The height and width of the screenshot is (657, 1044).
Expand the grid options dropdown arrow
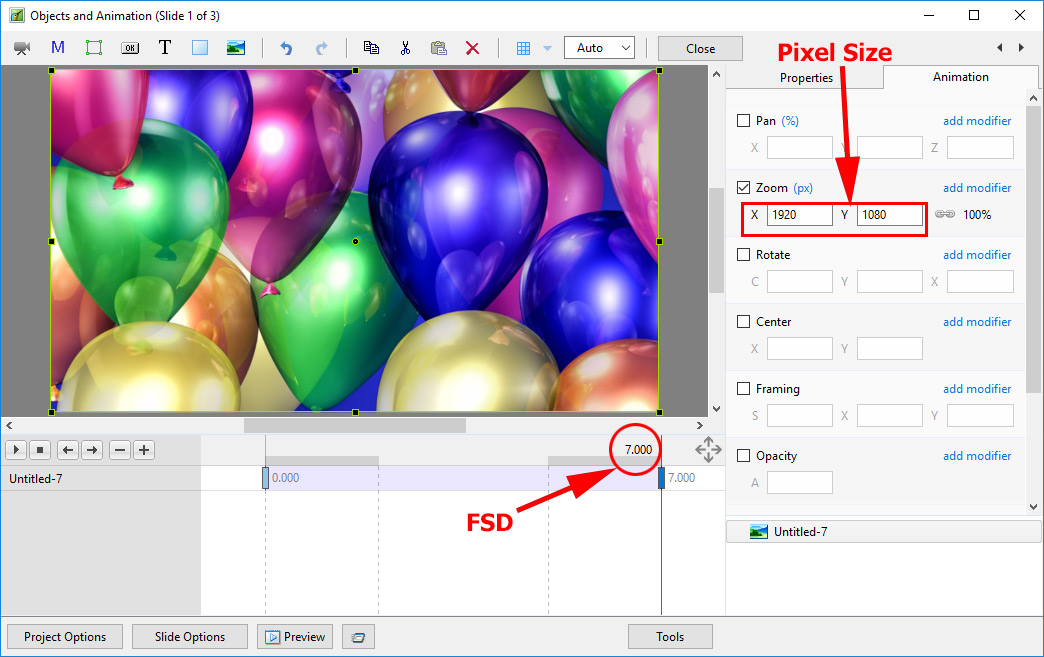point(547,48)
